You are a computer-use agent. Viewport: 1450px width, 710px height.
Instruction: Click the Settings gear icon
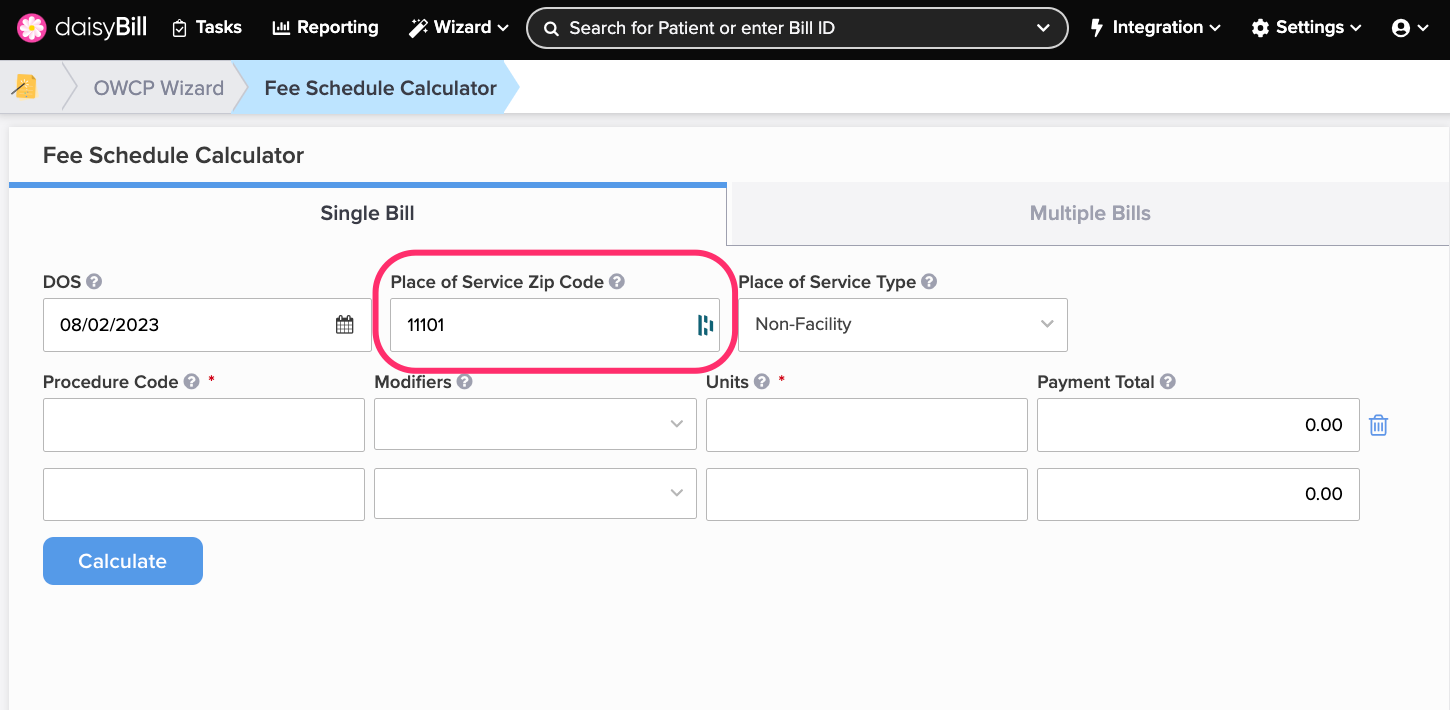pos(1260,28)
